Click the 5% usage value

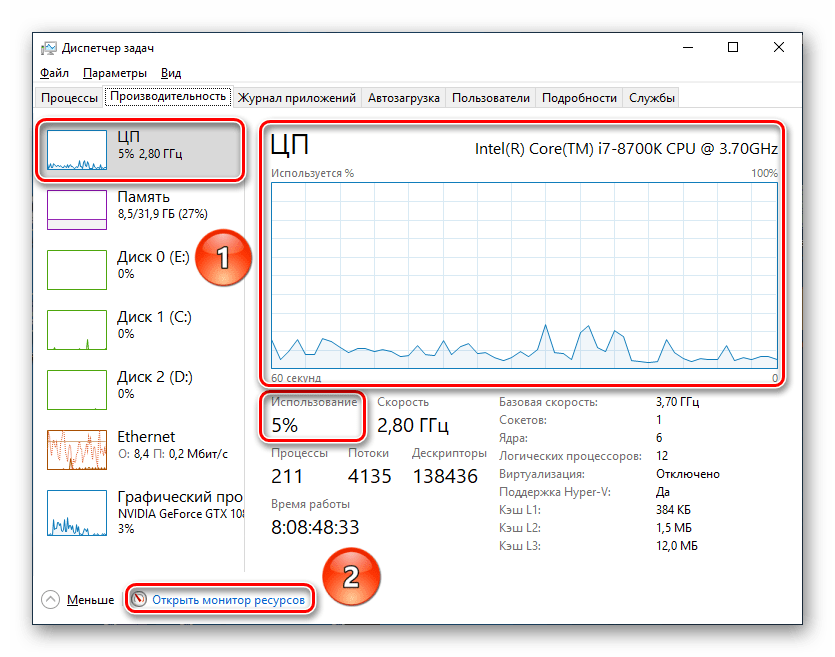[285, 425]
